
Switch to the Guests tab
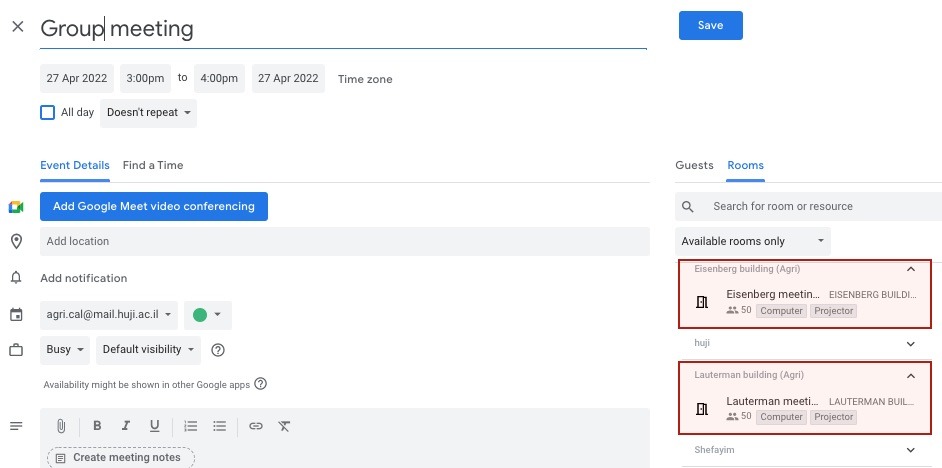click(694, 165)
